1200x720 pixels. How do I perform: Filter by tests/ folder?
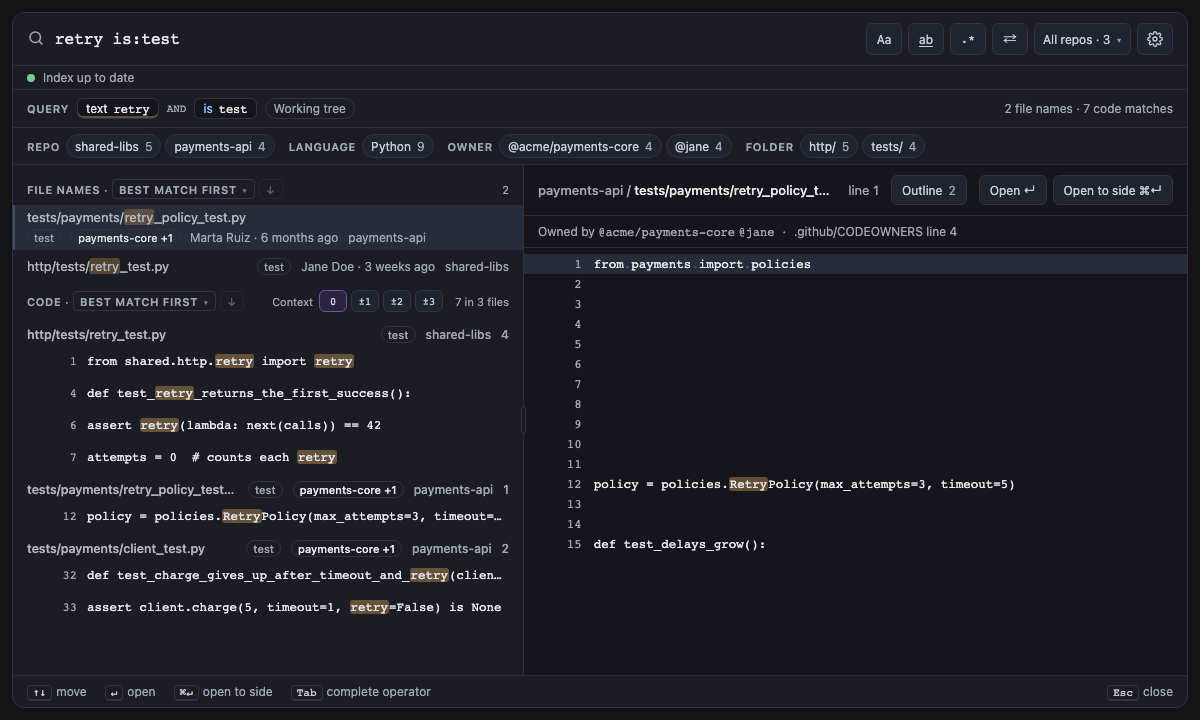pos(893,147)
